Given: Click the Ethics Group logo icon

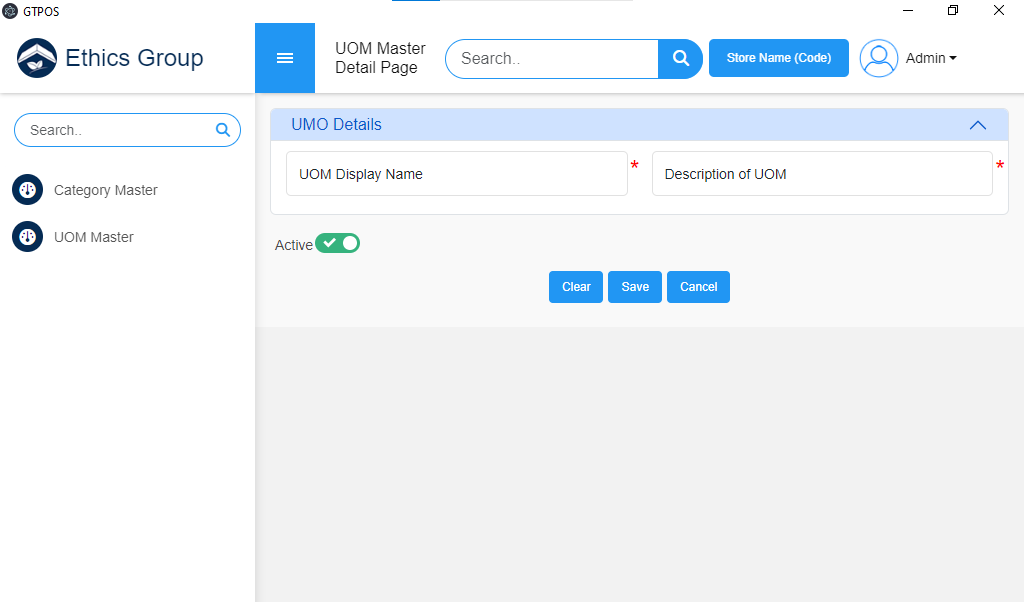Looking at the screenshot, I should pos(37,58).
